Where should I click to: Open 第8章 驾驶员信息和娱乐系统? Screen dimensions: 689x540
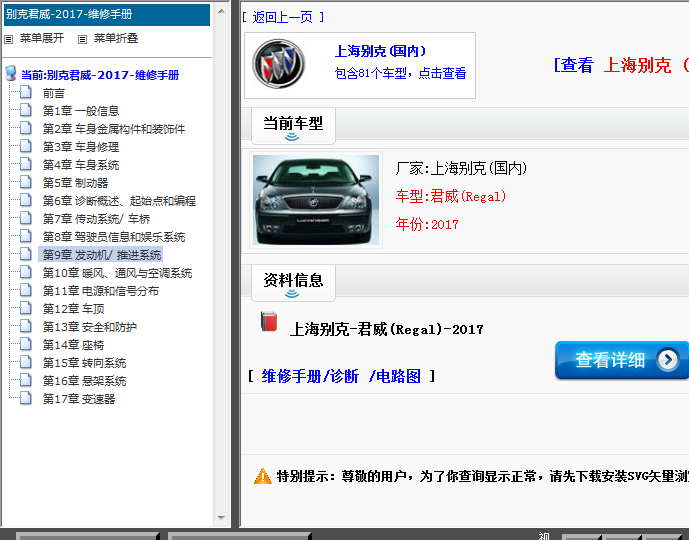click(x=114, y=237)
